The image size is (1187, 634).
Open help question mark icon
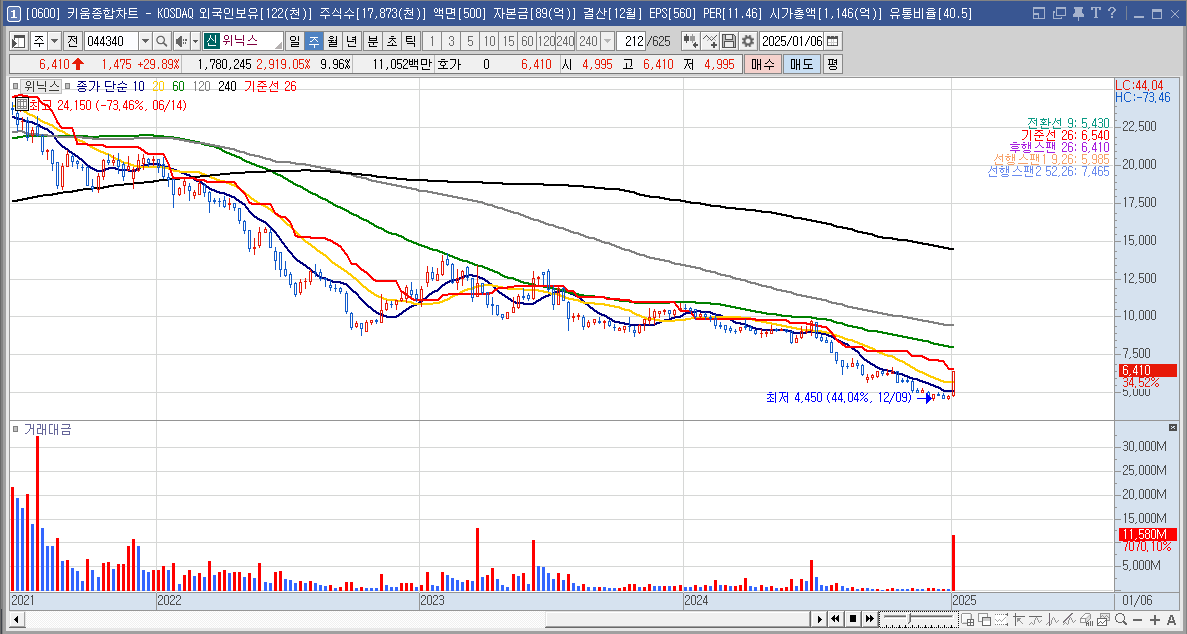click(x=1111, y=13)
